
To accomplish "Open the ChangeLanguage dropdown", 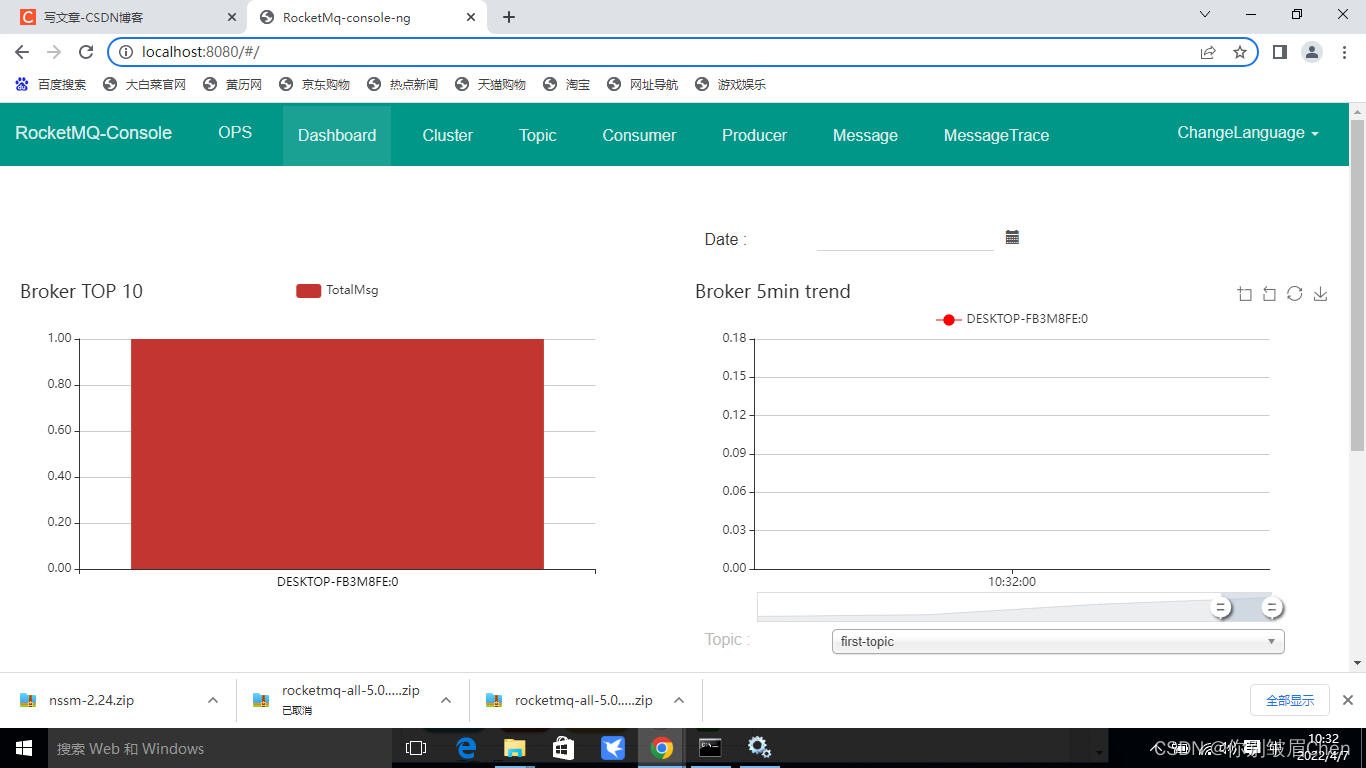I will click(1248, 133).
